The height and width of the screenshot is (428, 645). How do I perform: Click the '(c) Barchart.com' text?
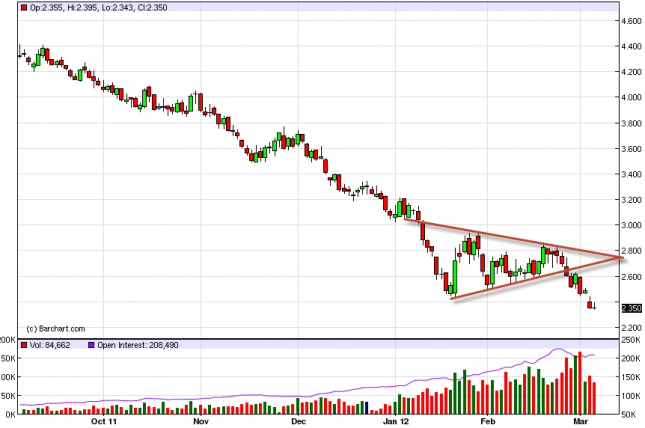[x=56, y=329]
